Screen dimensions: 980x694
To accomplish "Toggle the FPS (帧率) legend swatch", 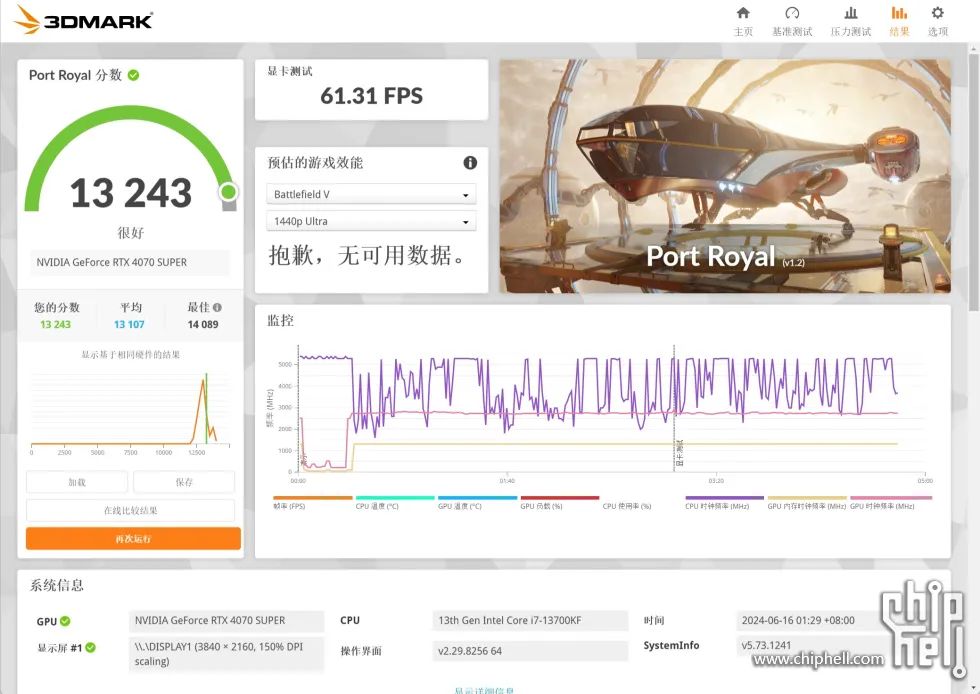I will click(x=312, y=498).
